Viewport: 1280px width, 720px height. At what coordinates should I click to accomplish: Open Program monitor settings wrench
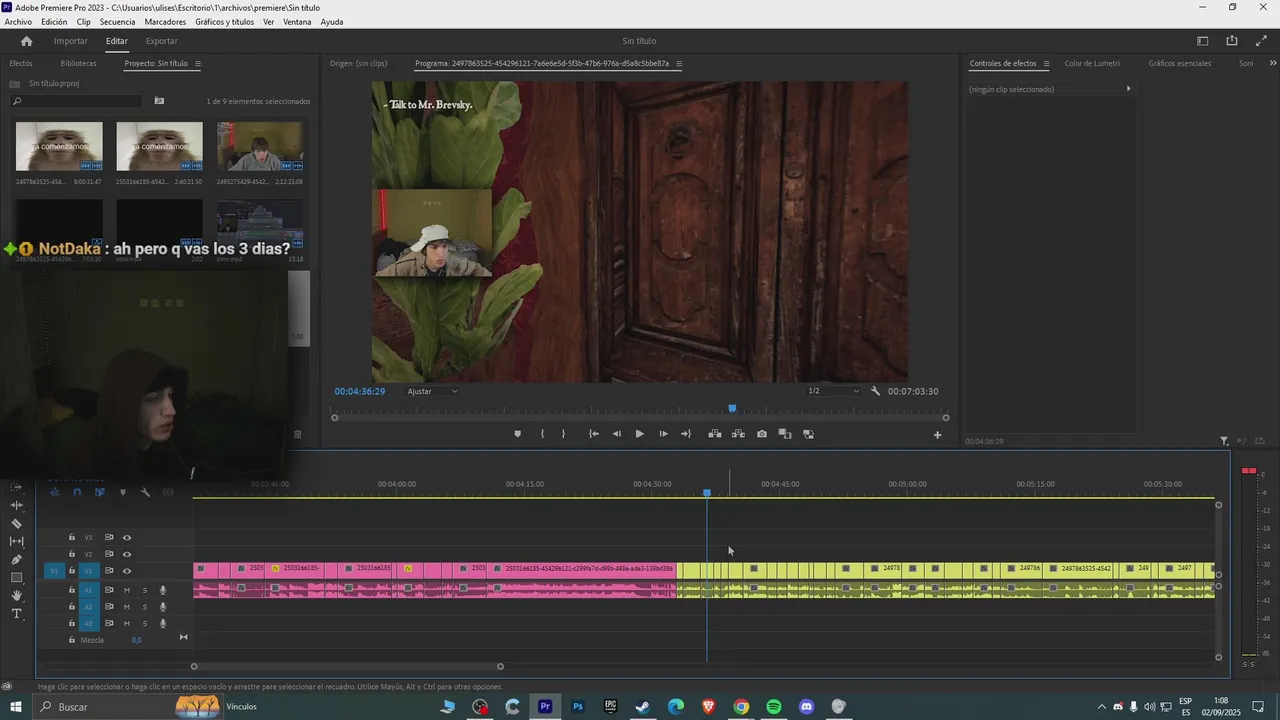(x=875, y=391)
